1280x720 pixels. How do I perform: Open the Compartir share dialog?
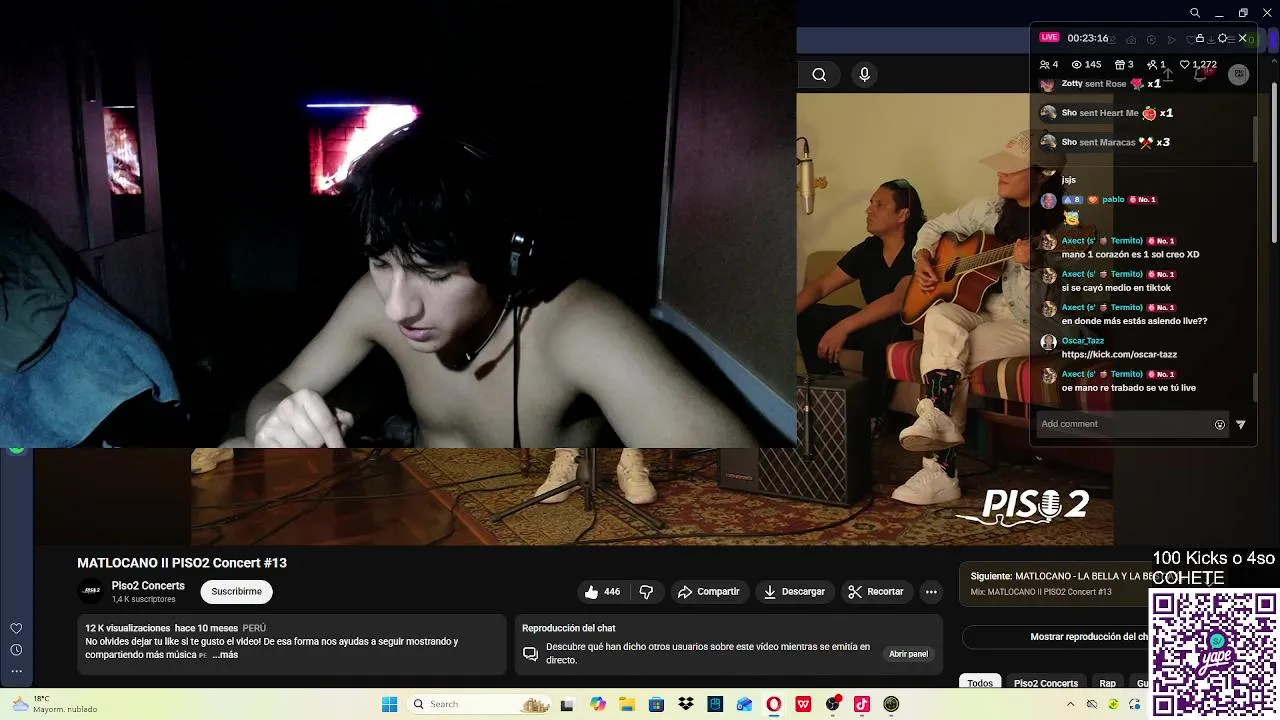click(708, 592)
